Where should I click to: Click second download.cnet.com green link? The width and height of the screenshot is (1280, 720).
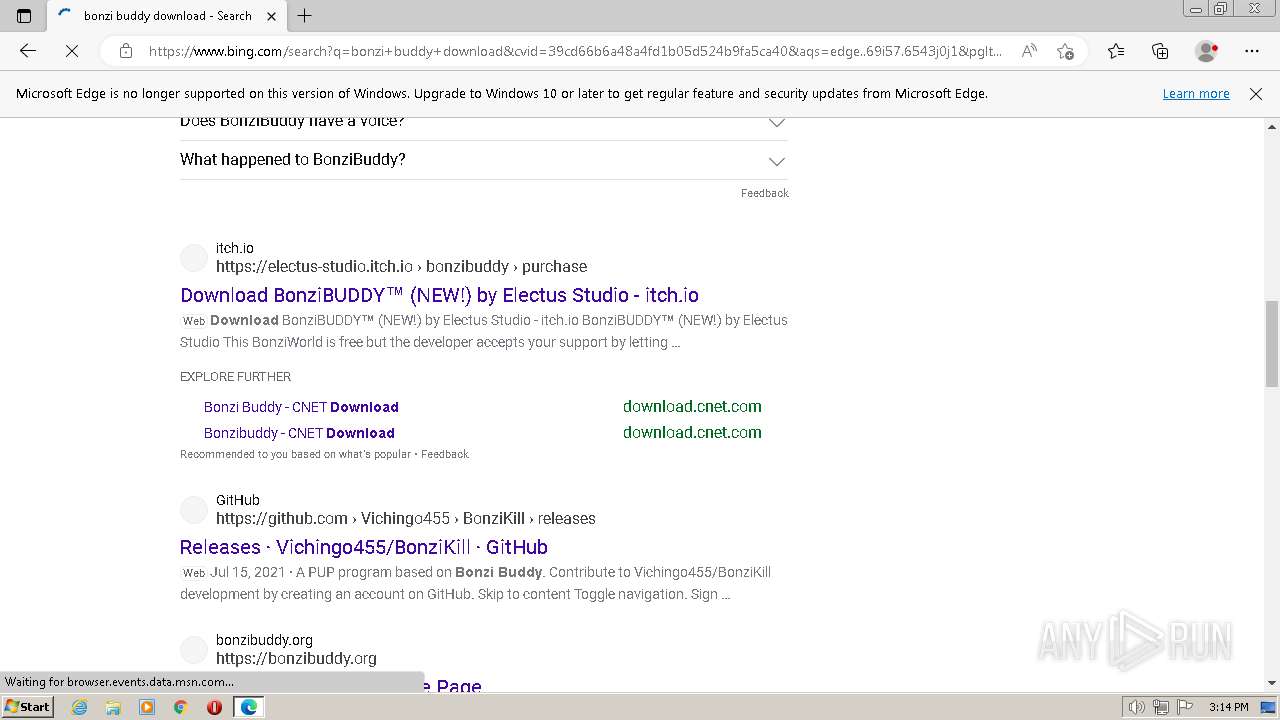point(692,433)
